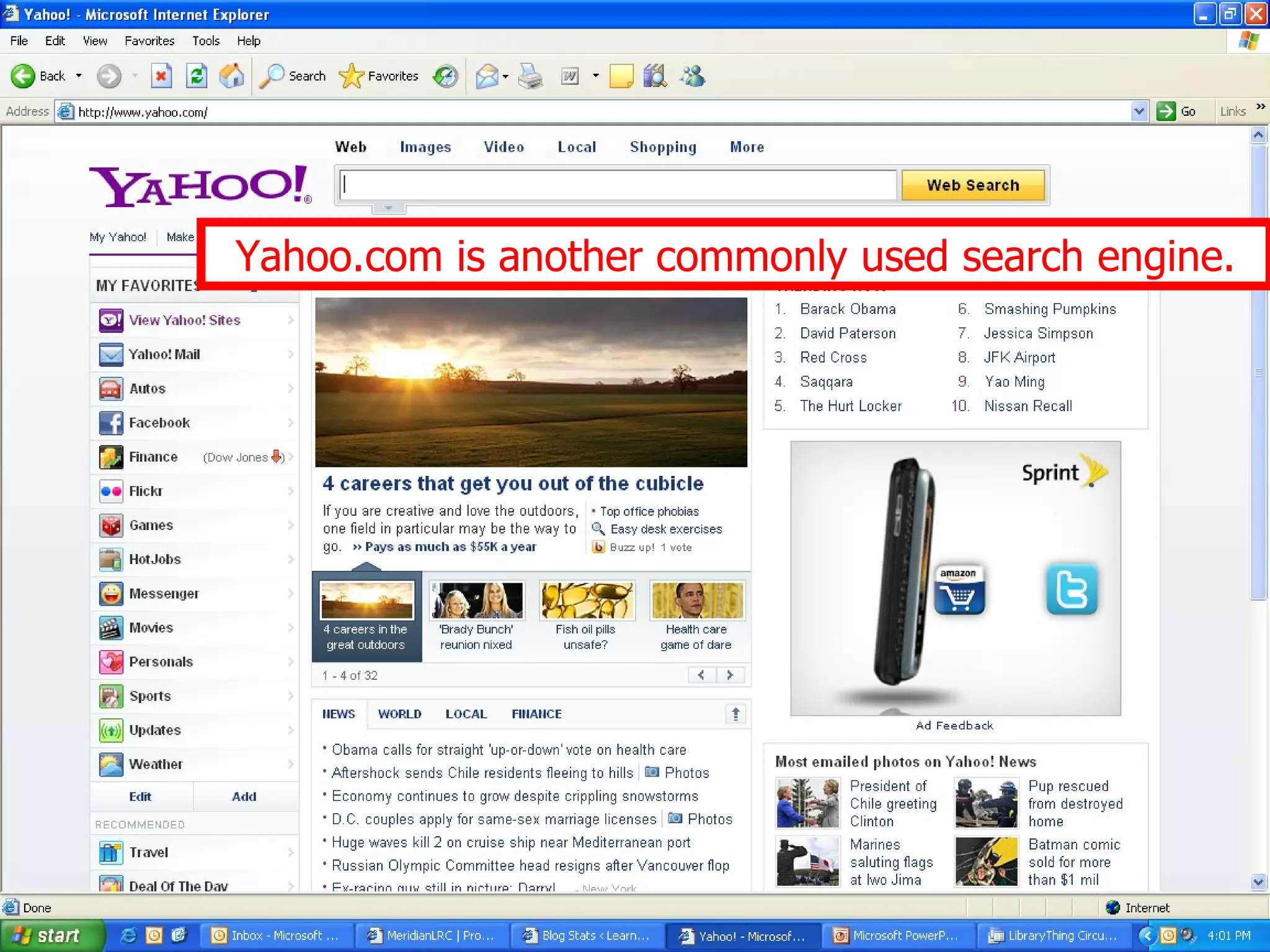This screenshot has height=952, width=1270.
Task: Expand the Autos favorites arrow
Action: [291, 389]
